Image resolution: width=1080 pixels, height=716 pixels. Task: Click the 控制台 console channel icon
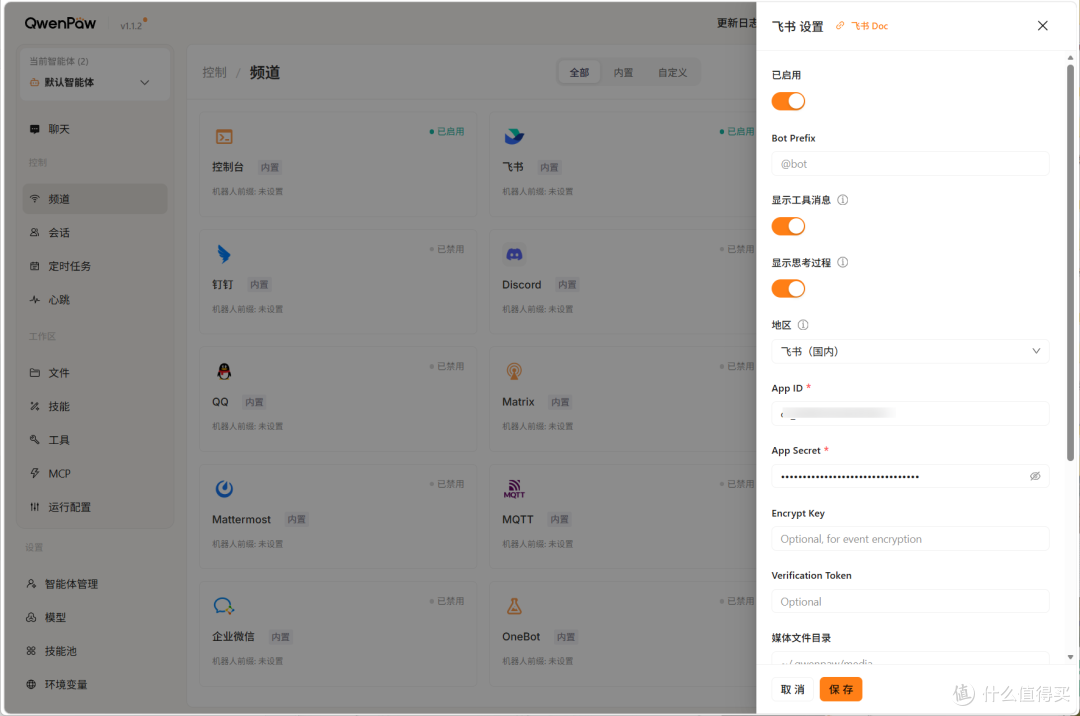[224, 136]
